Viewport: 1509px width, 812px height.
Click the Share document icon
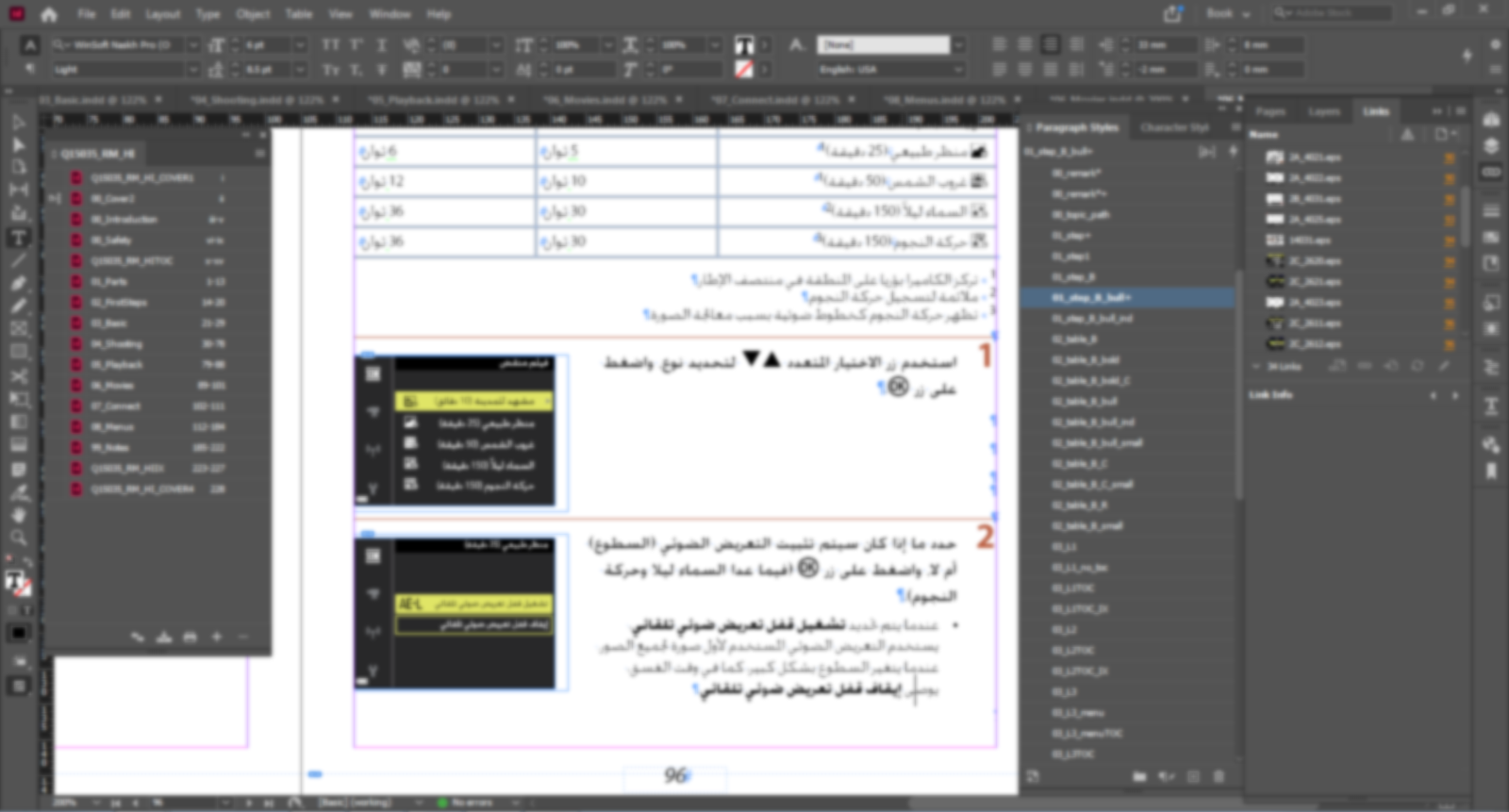click(1172, 14)
